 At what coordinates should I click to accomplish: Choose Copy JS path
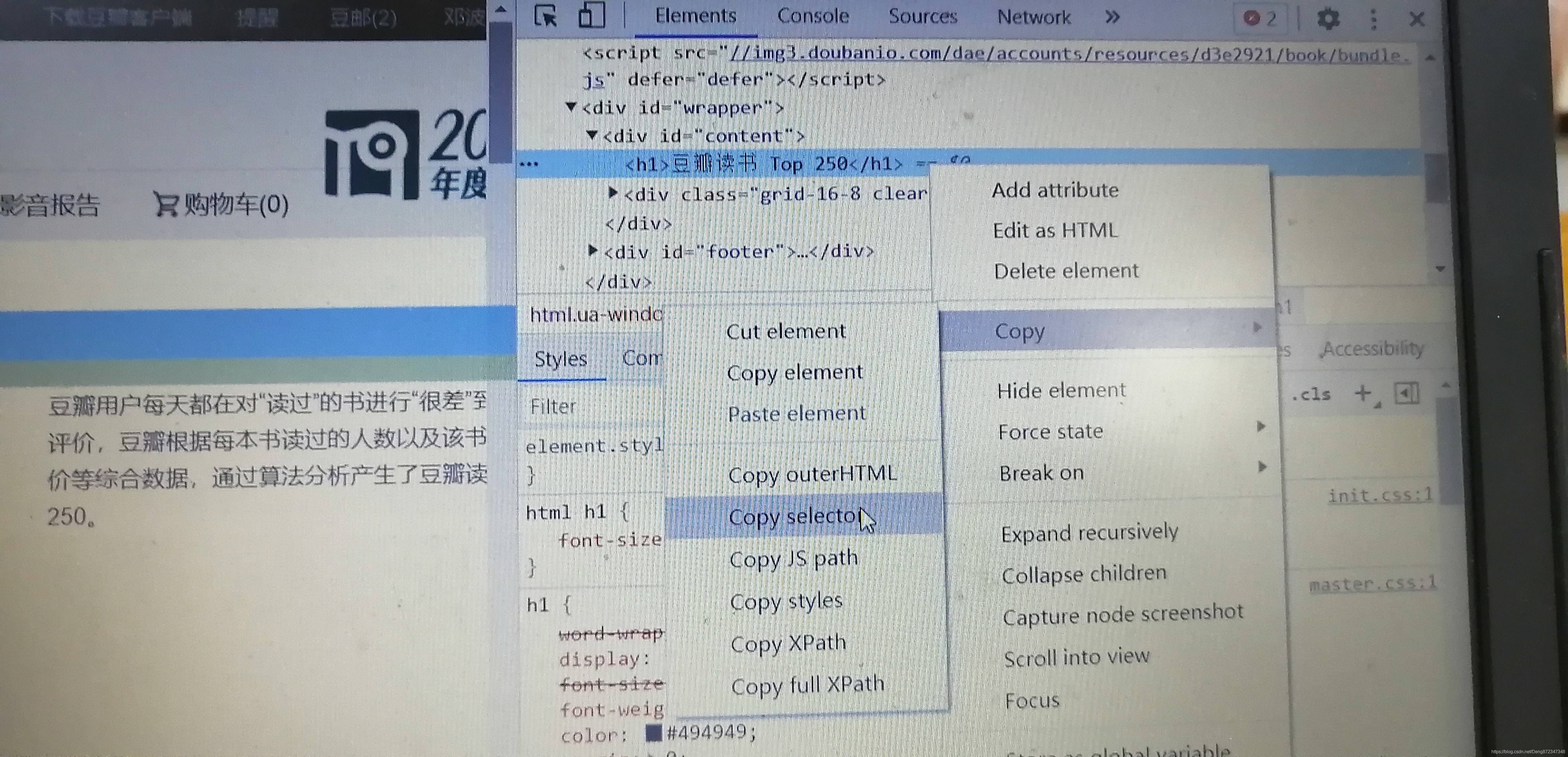[x=794, y=559]
